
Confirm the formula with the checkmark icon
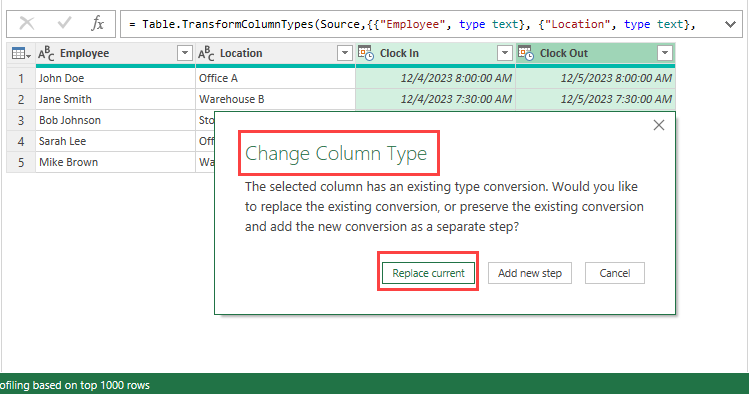[x=64, y=23]
